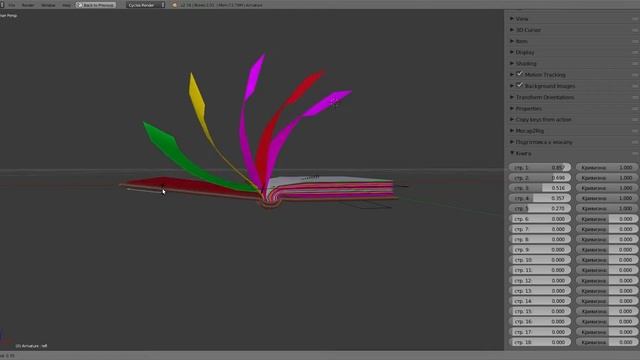Click the стр. 9 slider
This screenshot has height=360, width=640.
(x=540, y=250)
